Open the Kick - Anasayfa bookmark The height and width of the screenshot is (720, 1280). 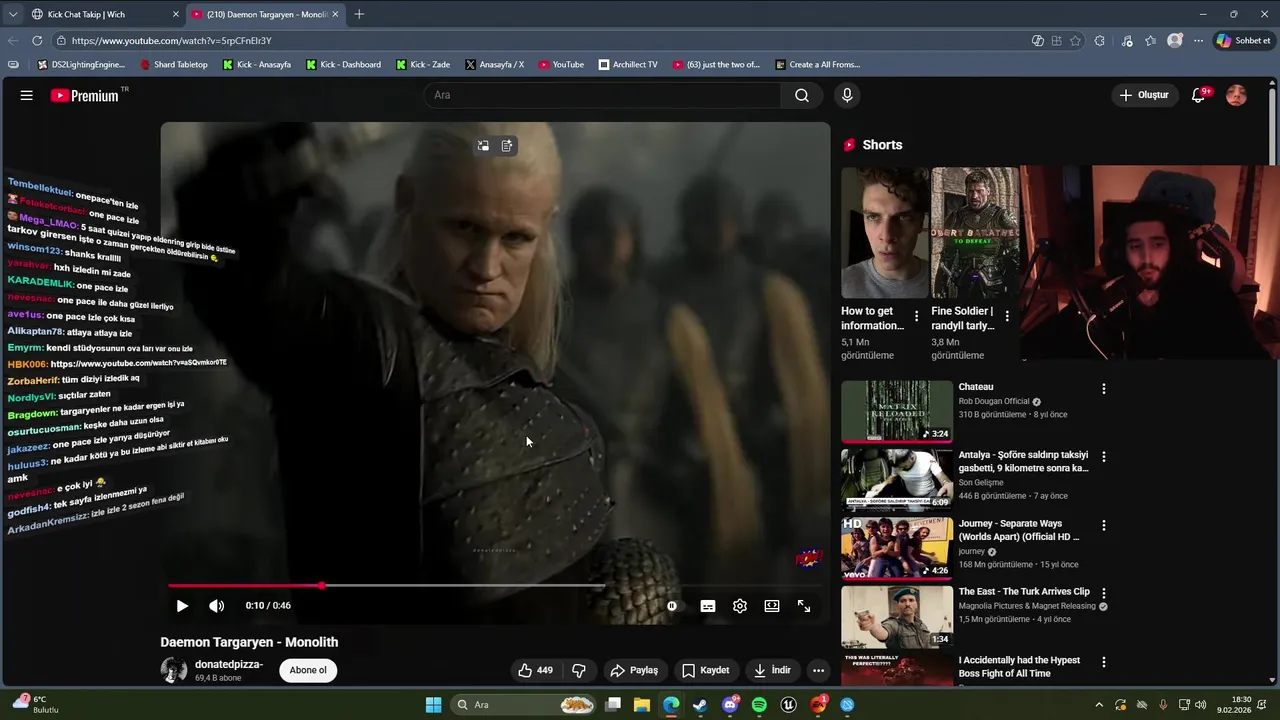257,65
